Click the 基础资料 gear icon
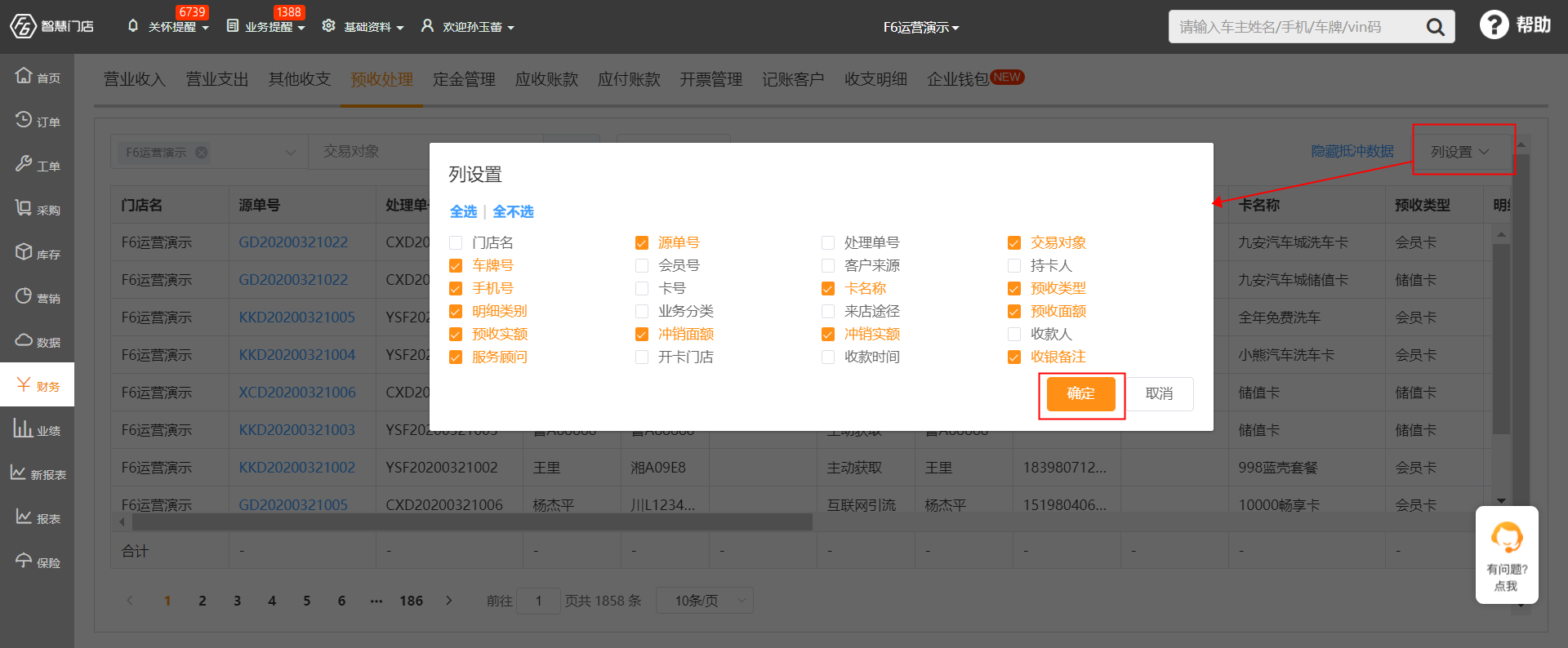Viewport: 1568px width, 648px height. coord(329,26)
